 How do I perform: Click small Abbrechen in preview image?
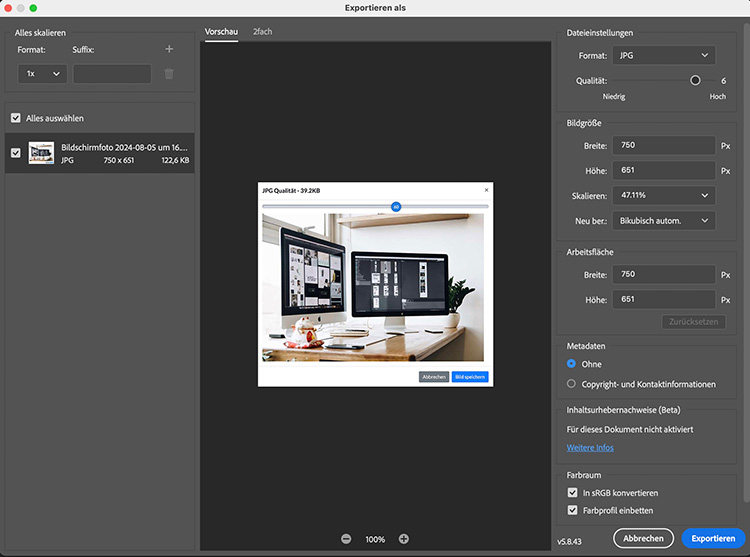pyautogui.click(x=434, y=377)
